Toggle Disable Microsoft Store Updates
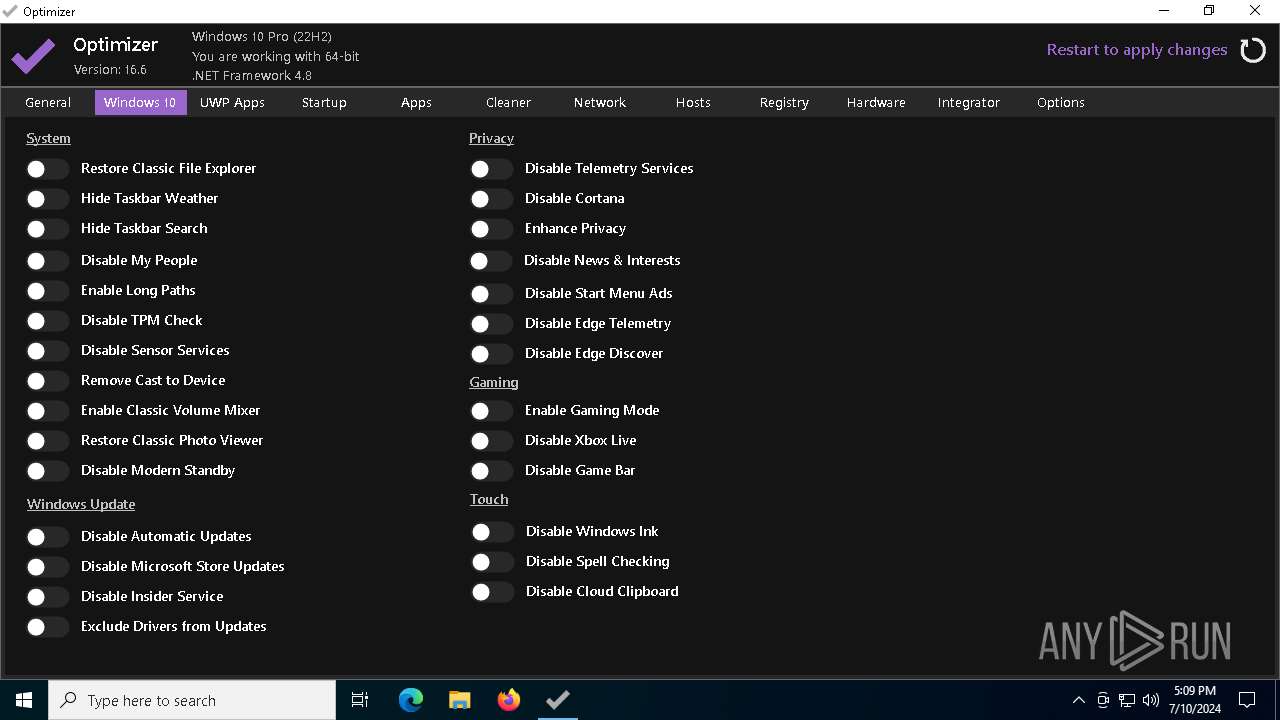Screen dimensions: 1280x720 click(x=47, y=567)
